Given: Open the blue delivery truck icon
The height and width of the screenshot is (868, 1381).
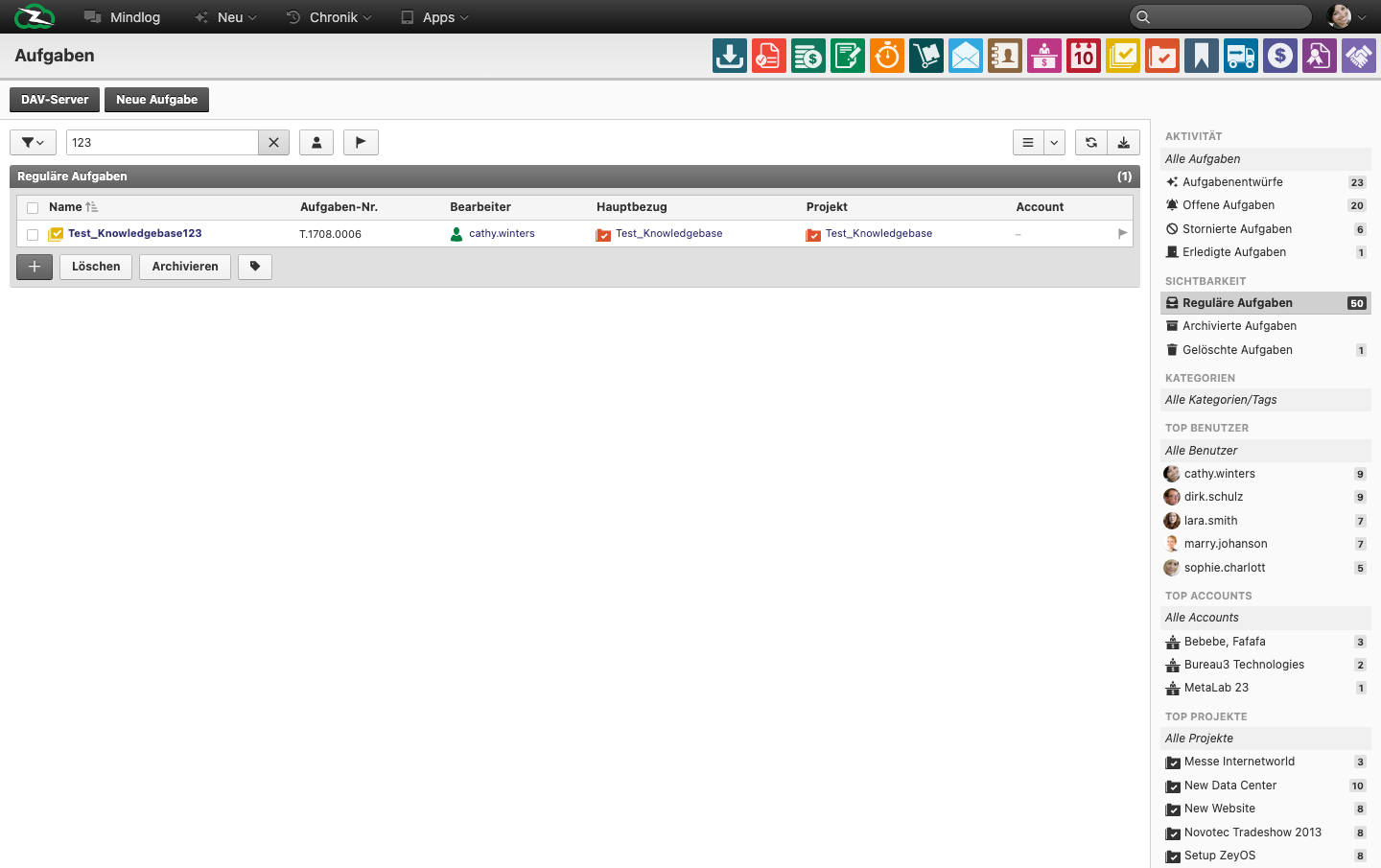Looking at the screenshot, I should (x=1241, y=56).
